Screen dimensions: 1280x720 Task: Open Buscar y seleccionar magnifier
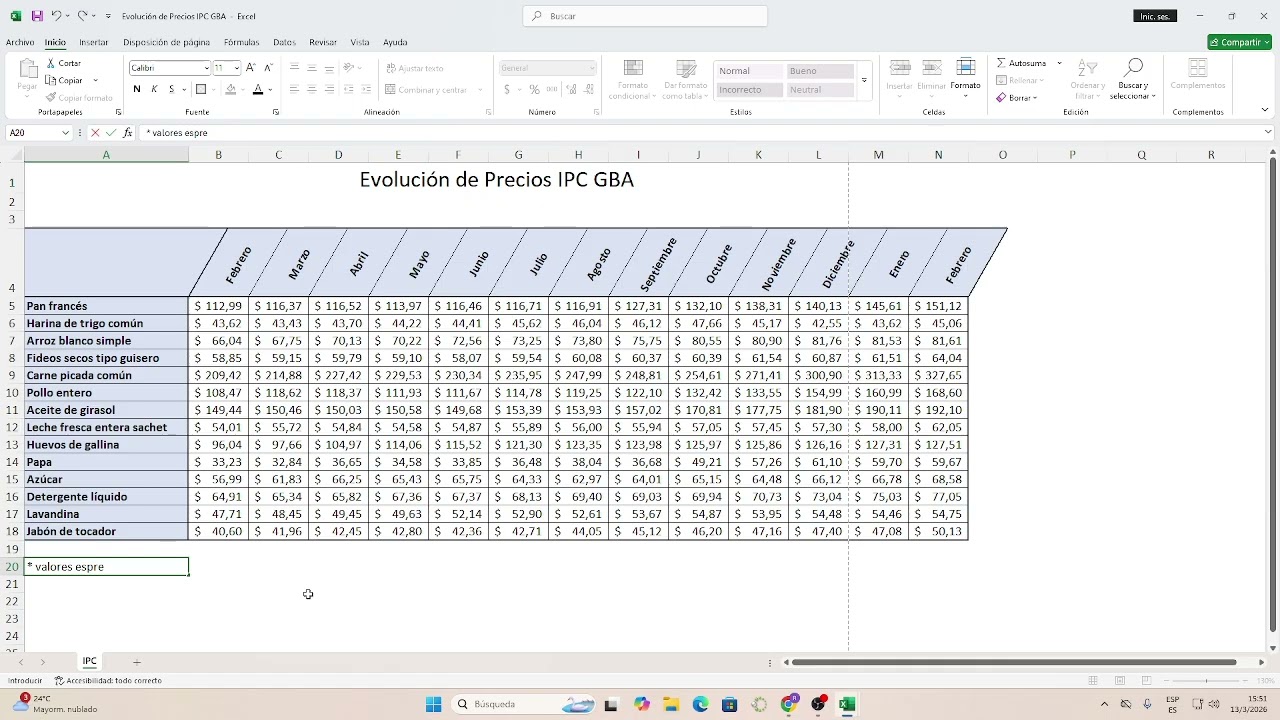coord(1133,79)
